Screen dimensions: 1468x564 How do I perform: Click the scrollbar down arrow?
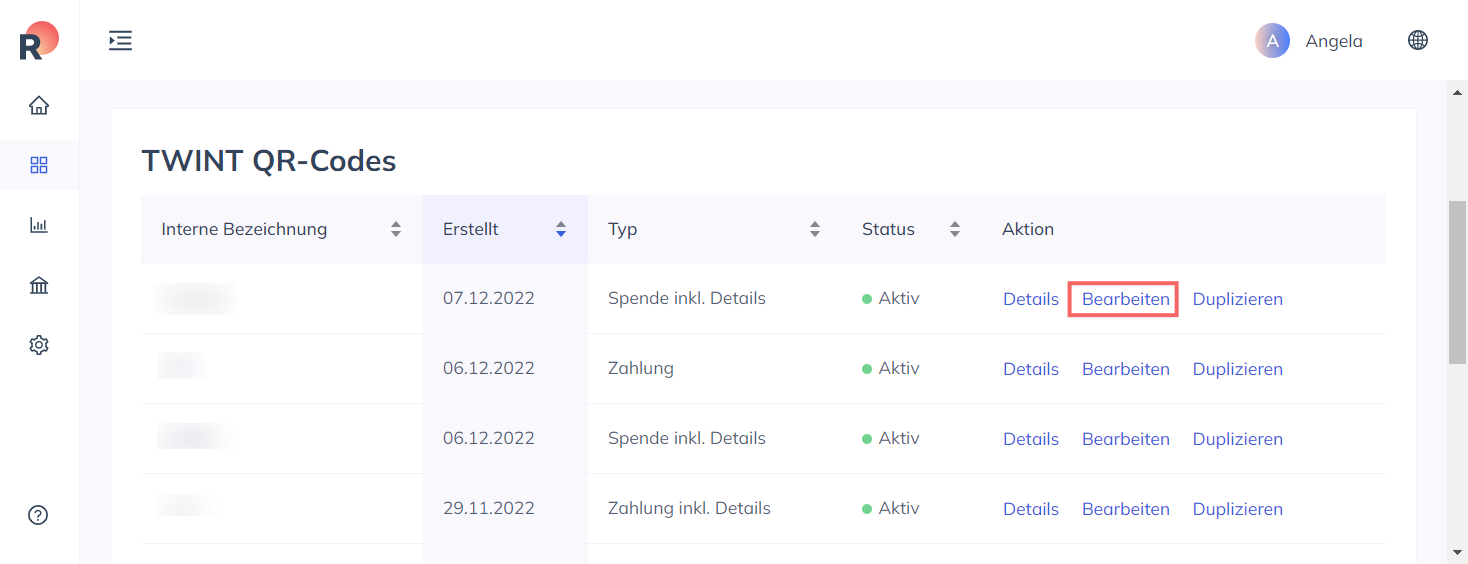coord(1457,551)
